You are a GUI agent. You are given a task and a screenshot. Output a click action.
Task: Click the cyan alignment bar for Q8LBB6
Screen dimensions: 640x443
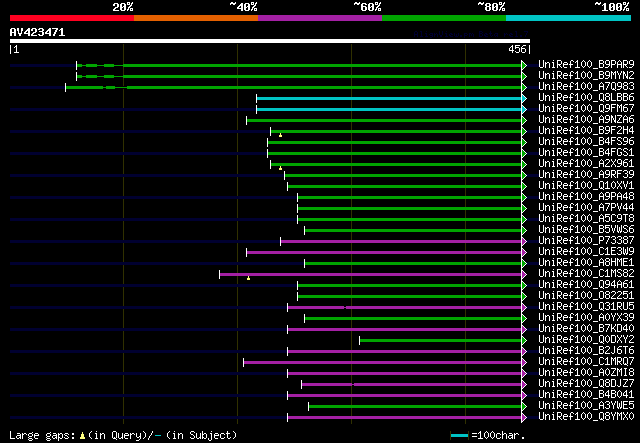[x=389, y=98]
